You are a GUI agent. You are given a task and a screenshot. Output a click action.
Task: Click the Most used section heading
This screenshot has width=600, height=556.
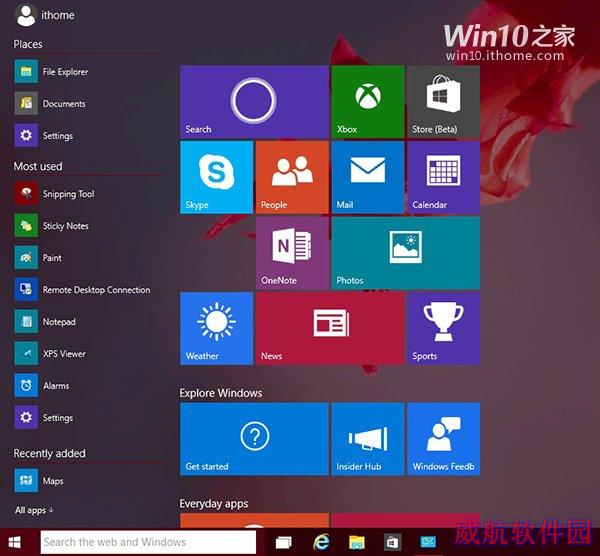[38, 166]
